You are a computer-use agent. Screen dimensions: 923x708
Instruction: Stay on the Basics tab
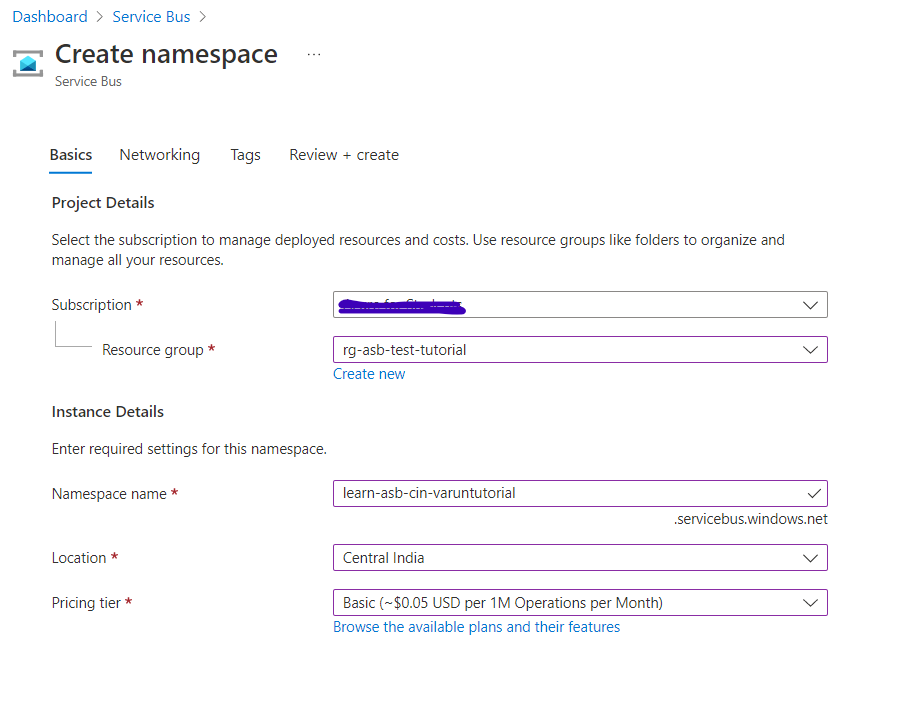(70, 154)
